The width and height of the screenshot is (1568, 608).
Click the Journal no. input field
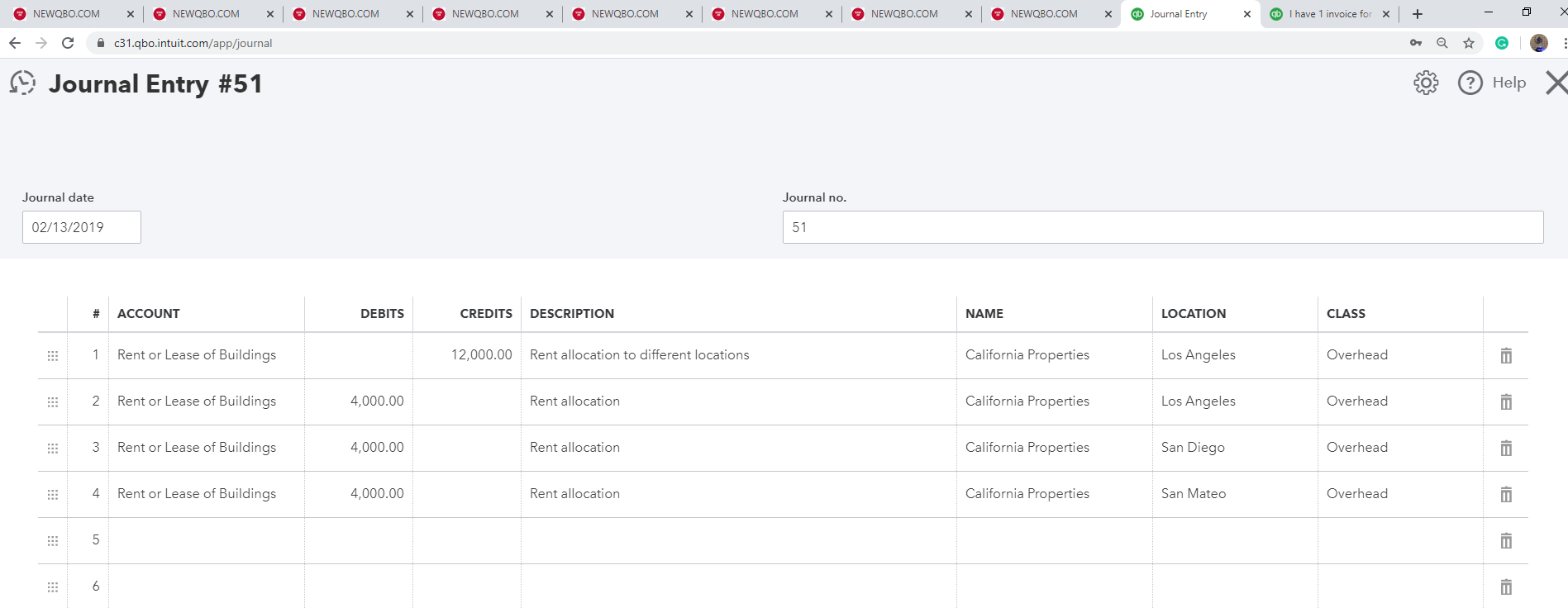tap(1162, 227)
